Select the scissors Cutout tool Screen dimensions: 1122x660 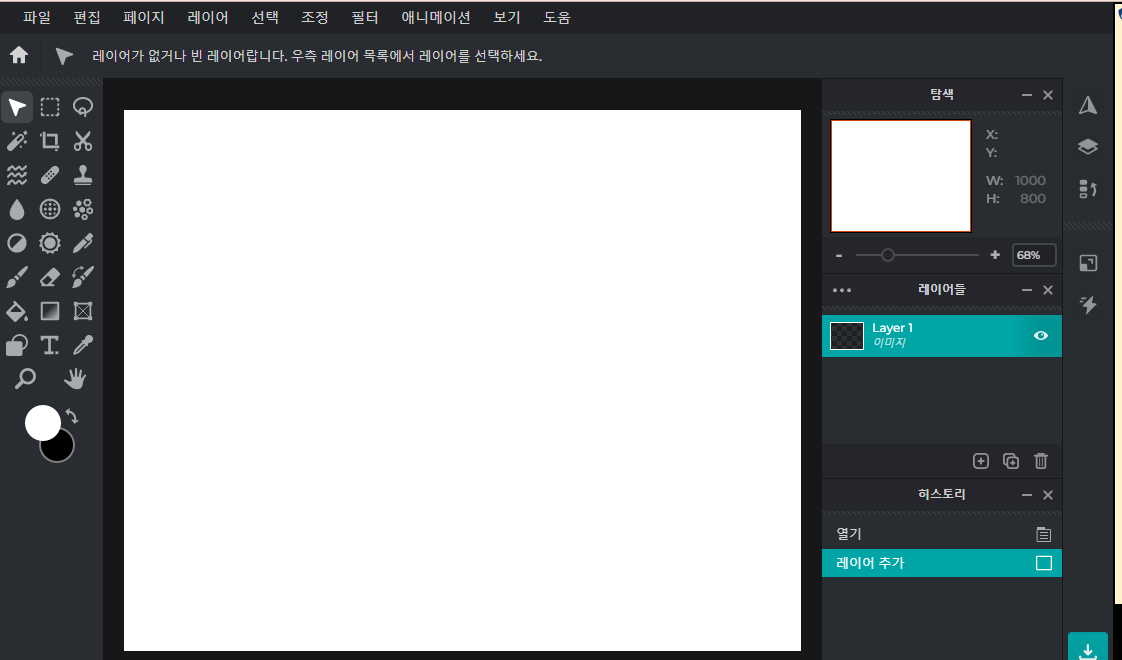click(83, 141)
